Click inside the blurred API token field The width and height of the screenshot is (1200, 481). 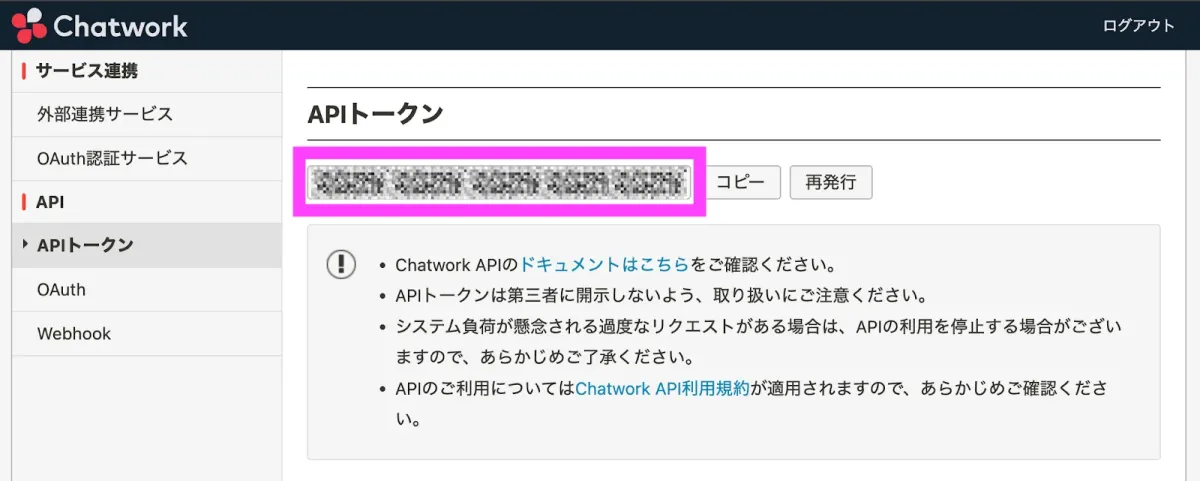498,182
